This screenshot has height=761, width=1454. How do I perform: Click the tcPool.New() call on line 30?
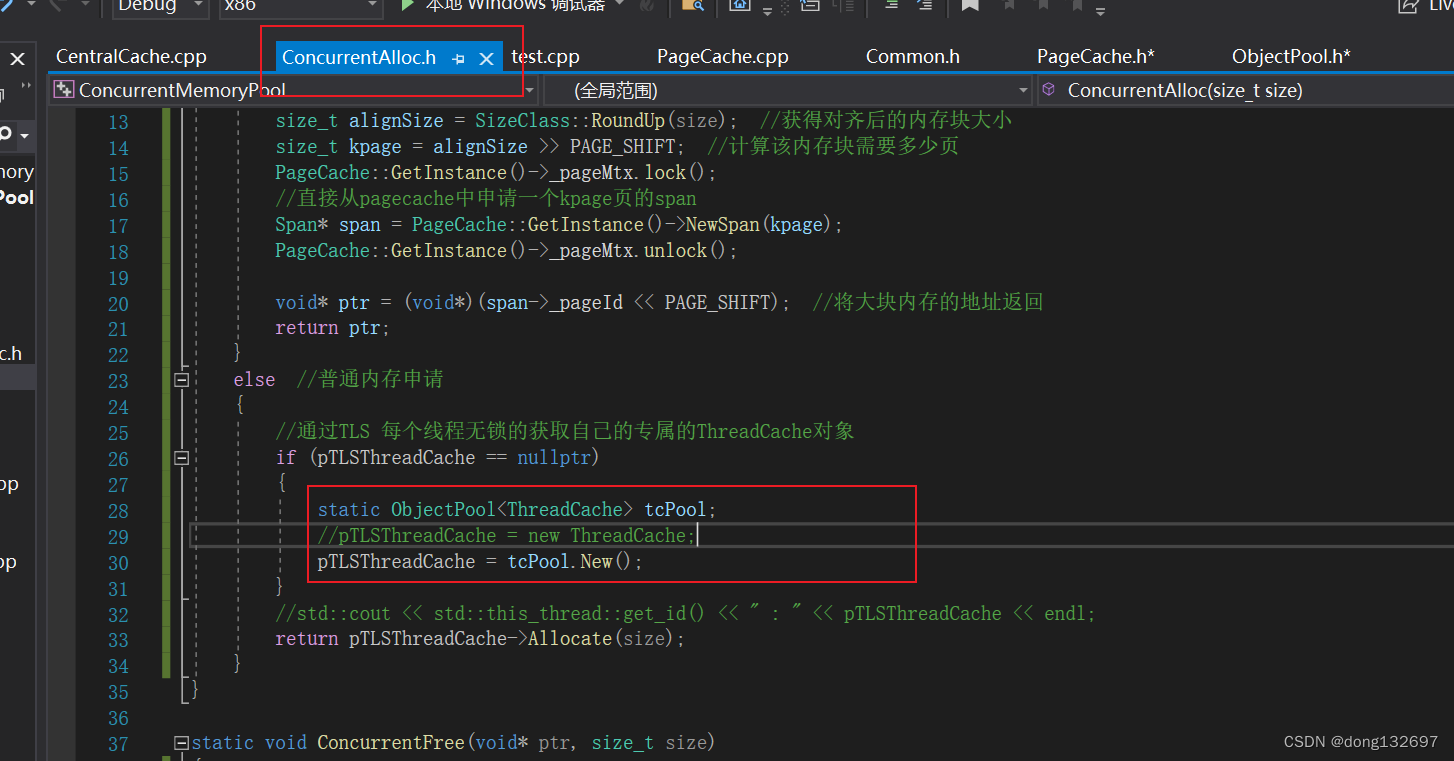(570, 562)
